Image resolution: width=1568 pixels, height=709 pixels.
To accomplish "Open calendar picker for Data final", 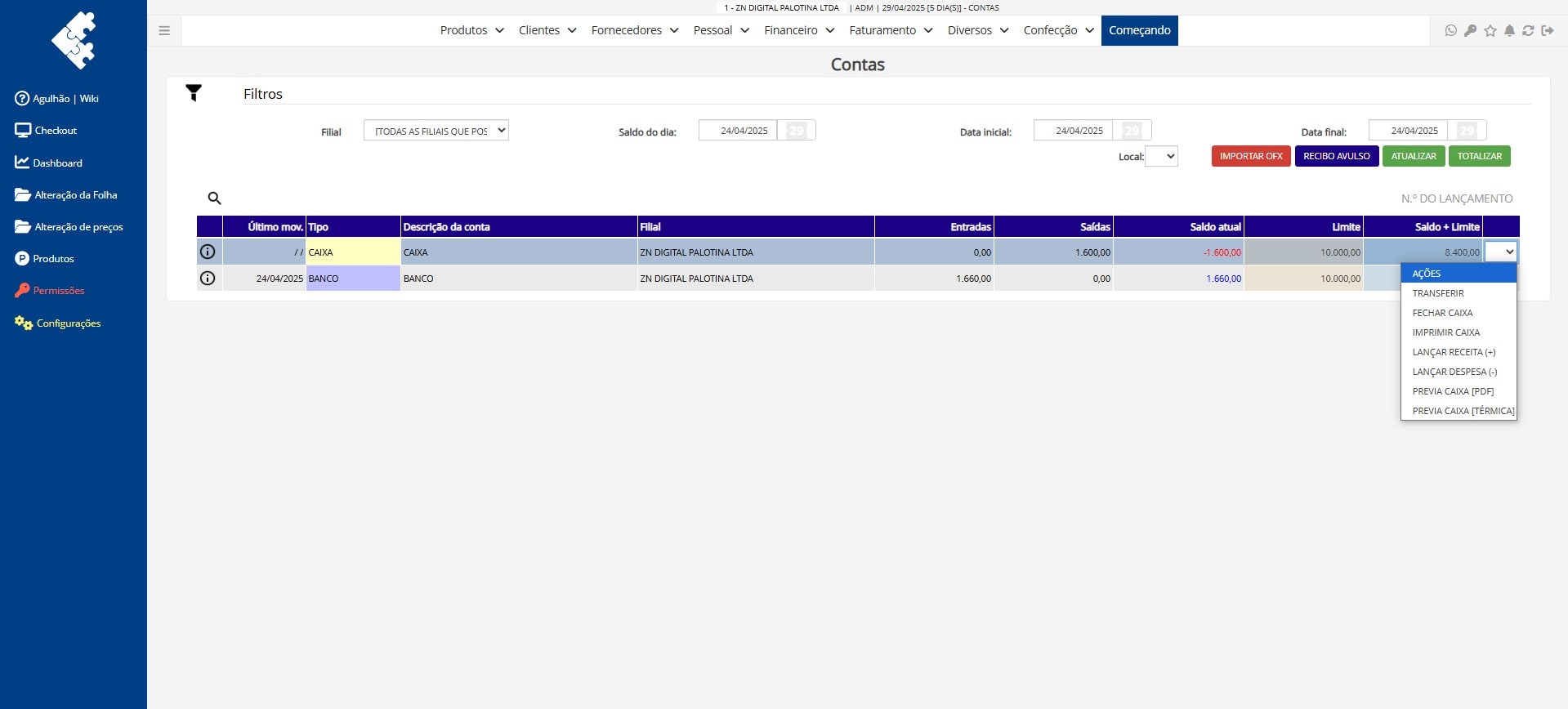I will [x=1467, y=131].
